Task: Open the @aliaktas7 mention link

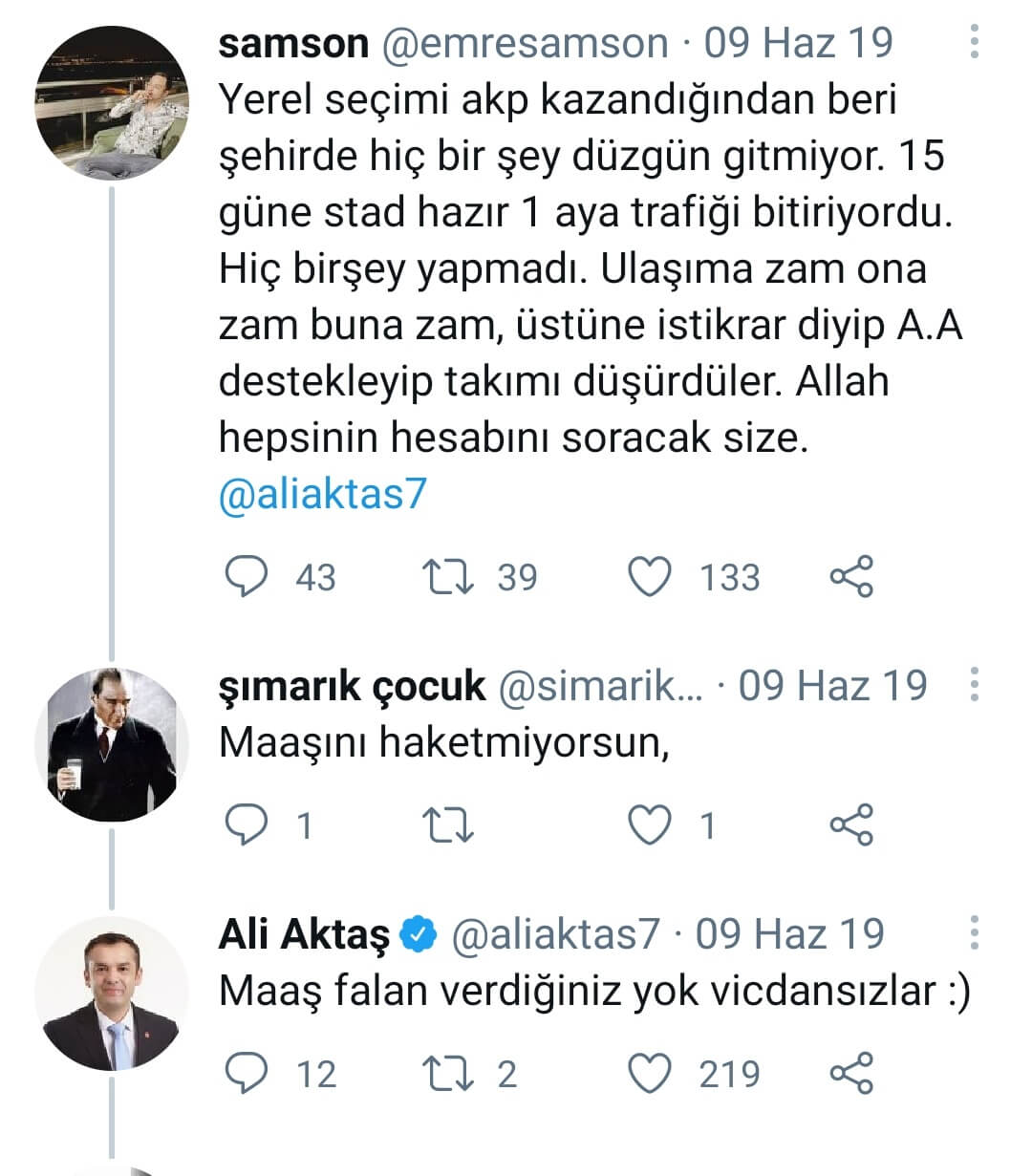Action: point(322,495)
